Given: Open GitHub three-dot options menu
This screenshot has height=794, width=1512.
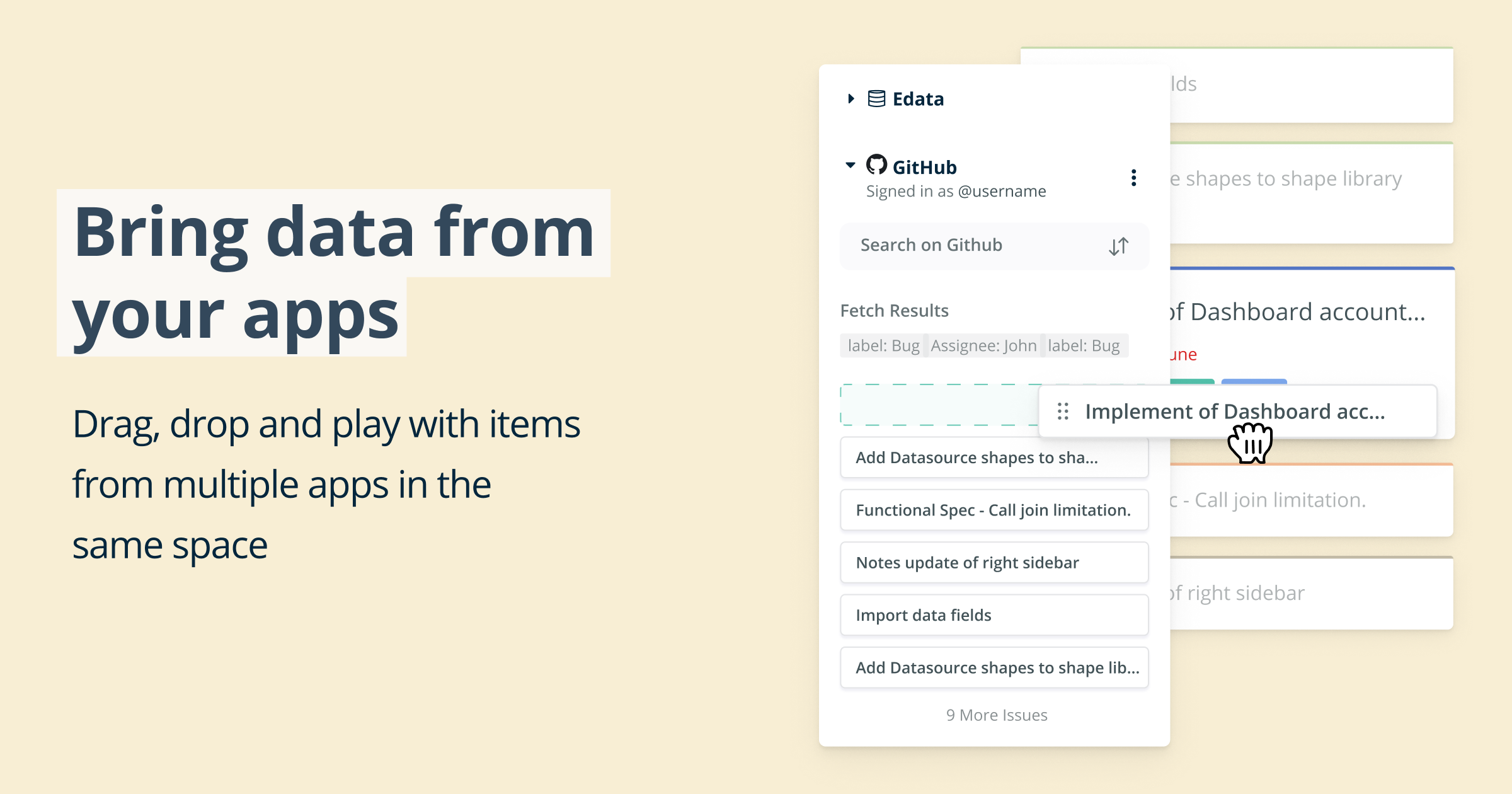Looking at the screenshot, I should pyautogui.click(x=1133, y=178).
